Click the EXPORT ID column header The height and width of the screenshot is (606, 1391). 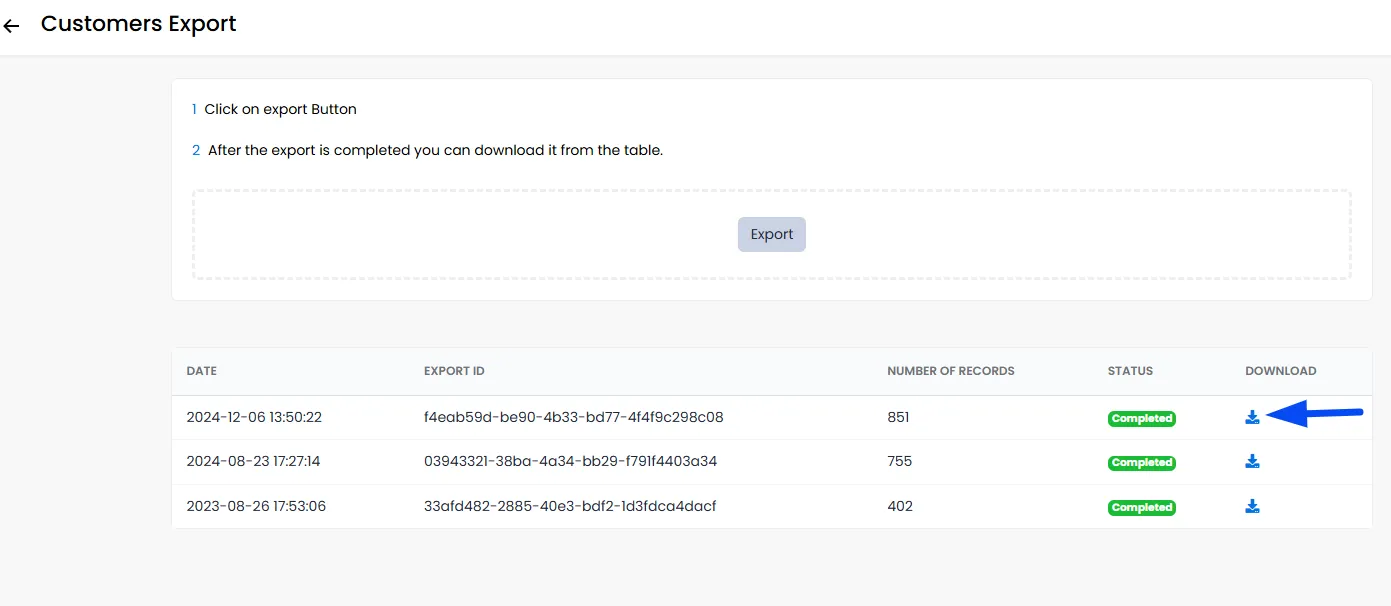(x=454, y=371)
